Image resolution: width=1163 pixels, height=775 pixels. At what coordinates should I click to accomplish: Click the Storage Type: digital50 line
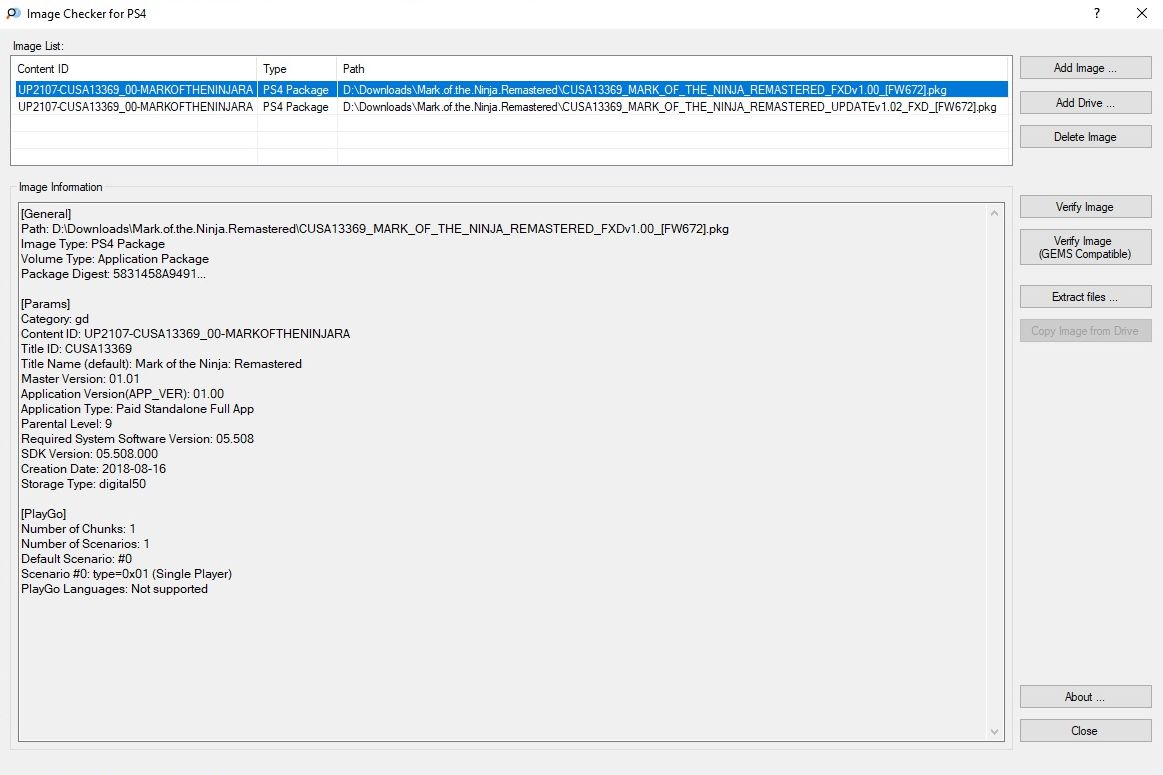83,484
